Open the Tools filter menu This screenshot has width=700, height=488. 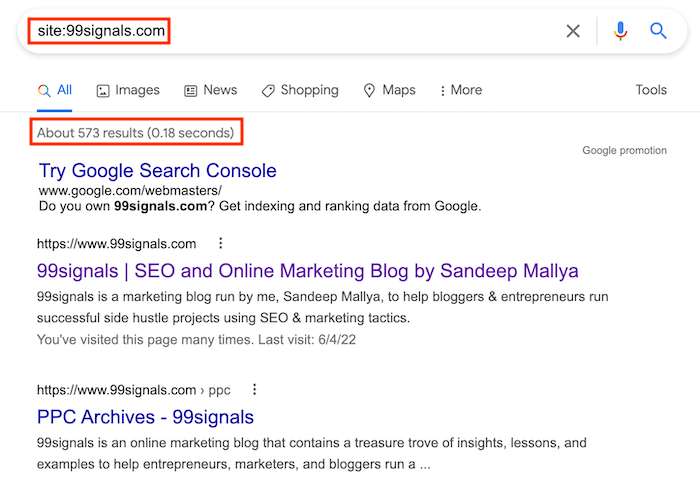click(x=651, y=90)
